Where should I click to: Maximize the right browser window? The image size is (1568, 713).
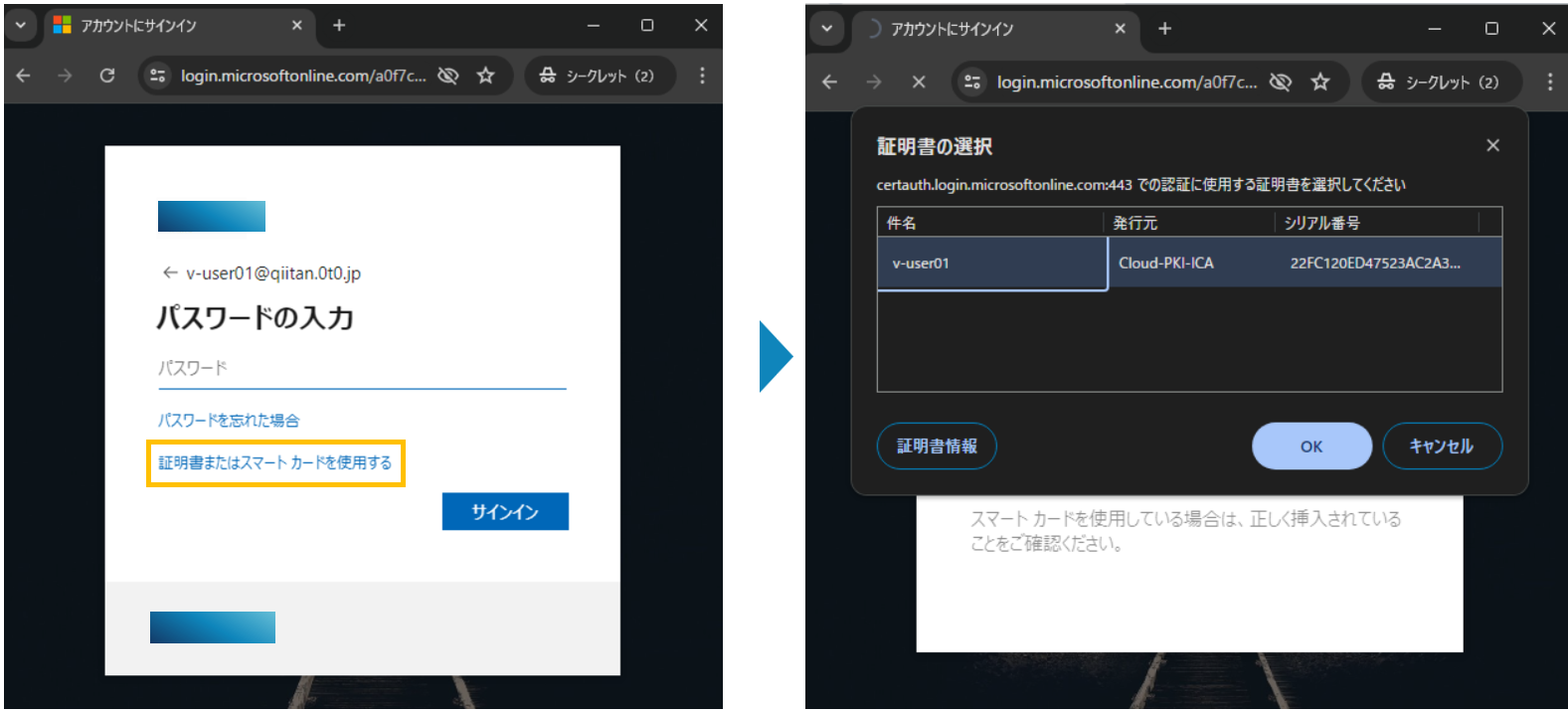[x=1491, y=29]
